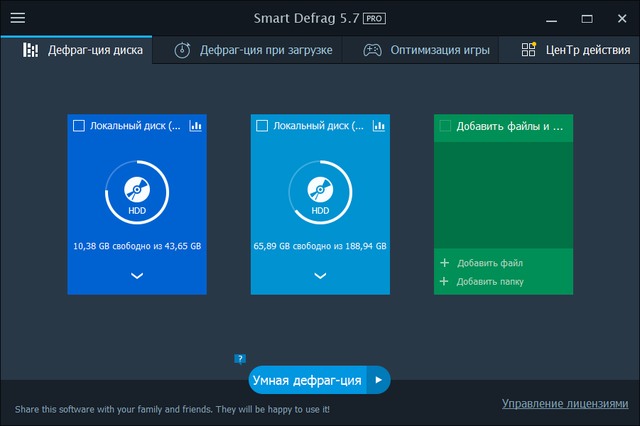Screen dimensions: 640x426
Task: Click the small blue question mark help icon
Action: 240,357
